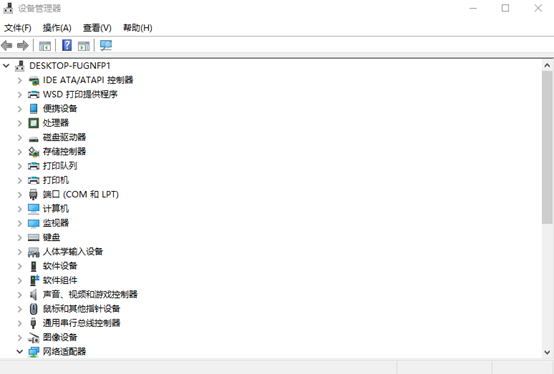Expand the 处理器 node

click(x=20, y=123)
